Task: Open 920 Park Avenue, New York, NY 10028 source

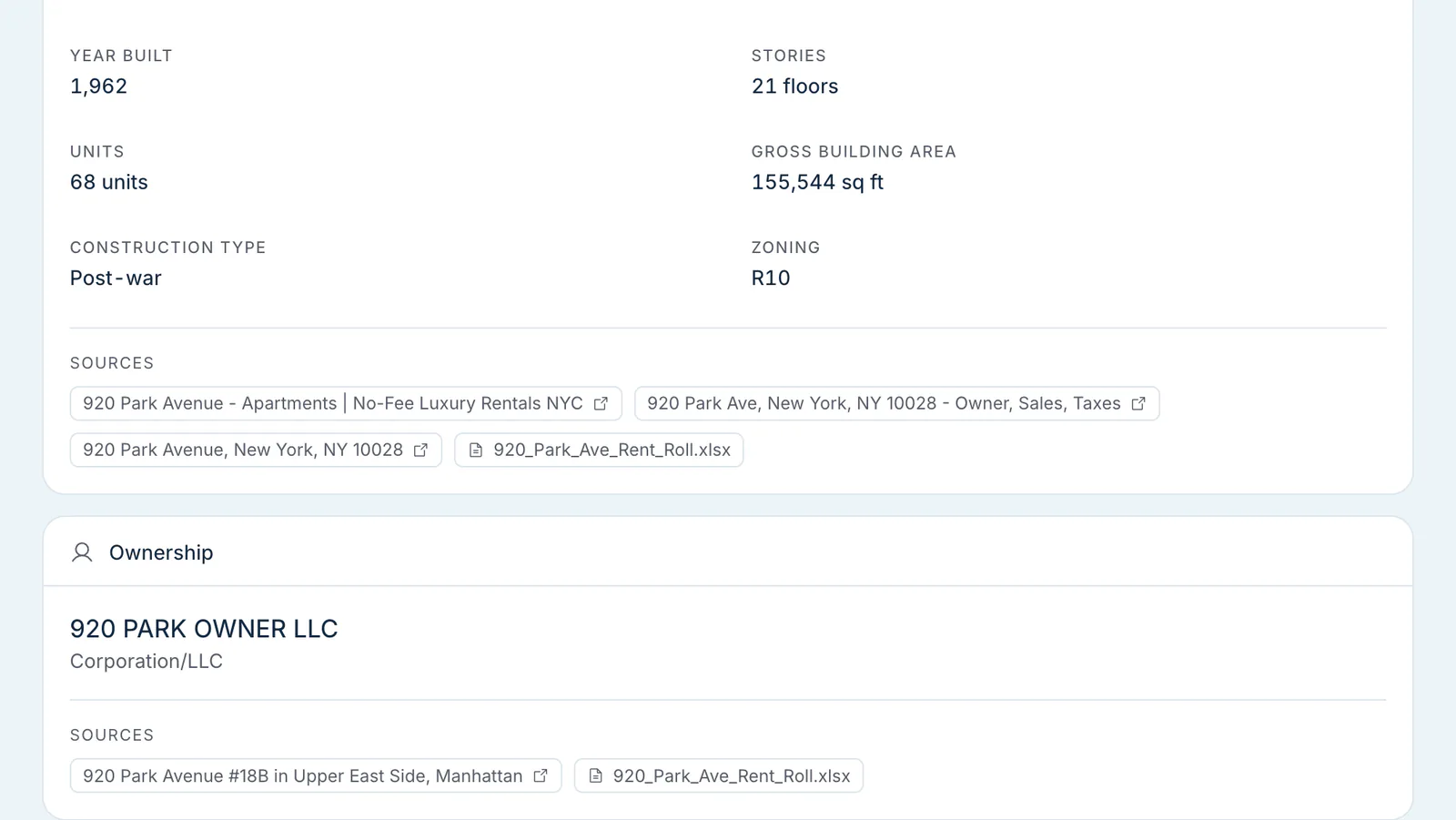Action: (256, 450)
